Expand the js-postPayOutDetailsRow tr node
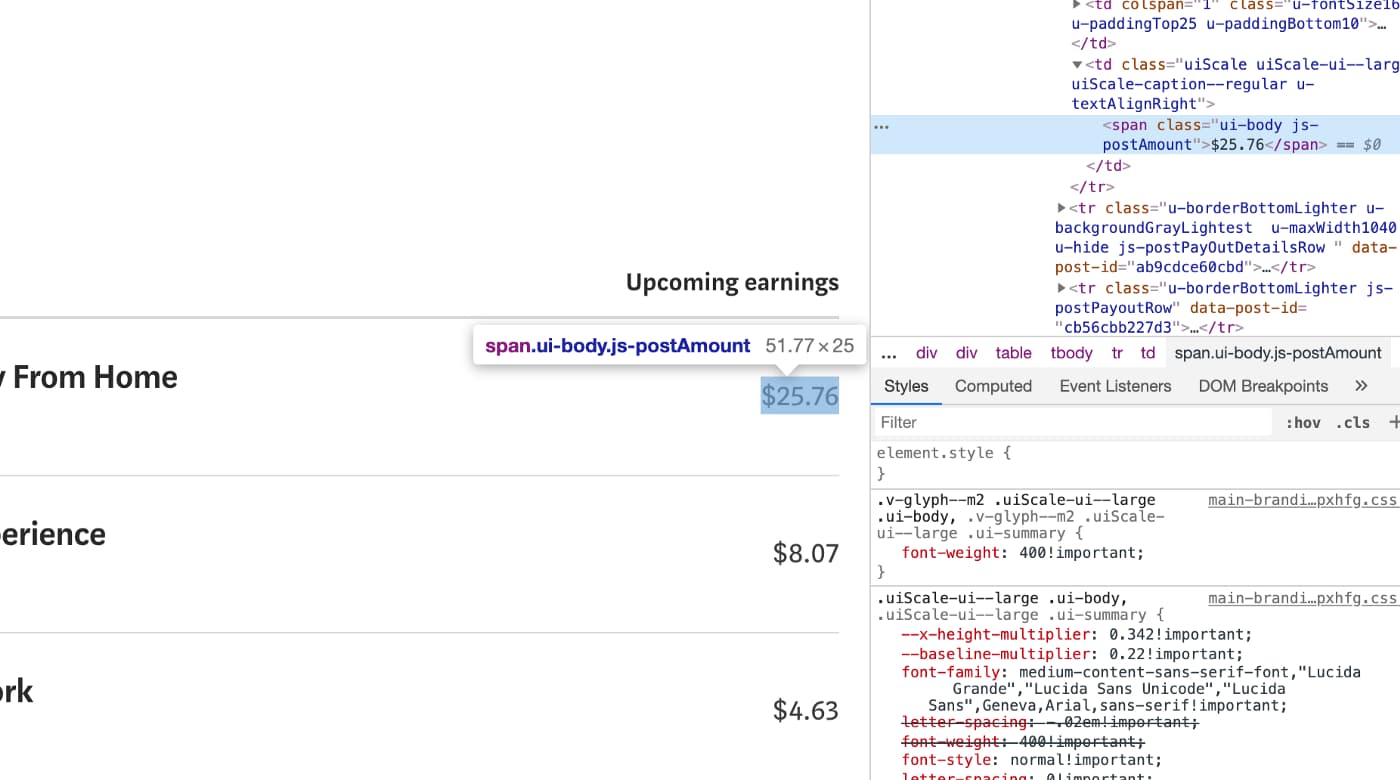This screenshot has height=780, width=1400. pyautogui.click(x=1061, y=207)
